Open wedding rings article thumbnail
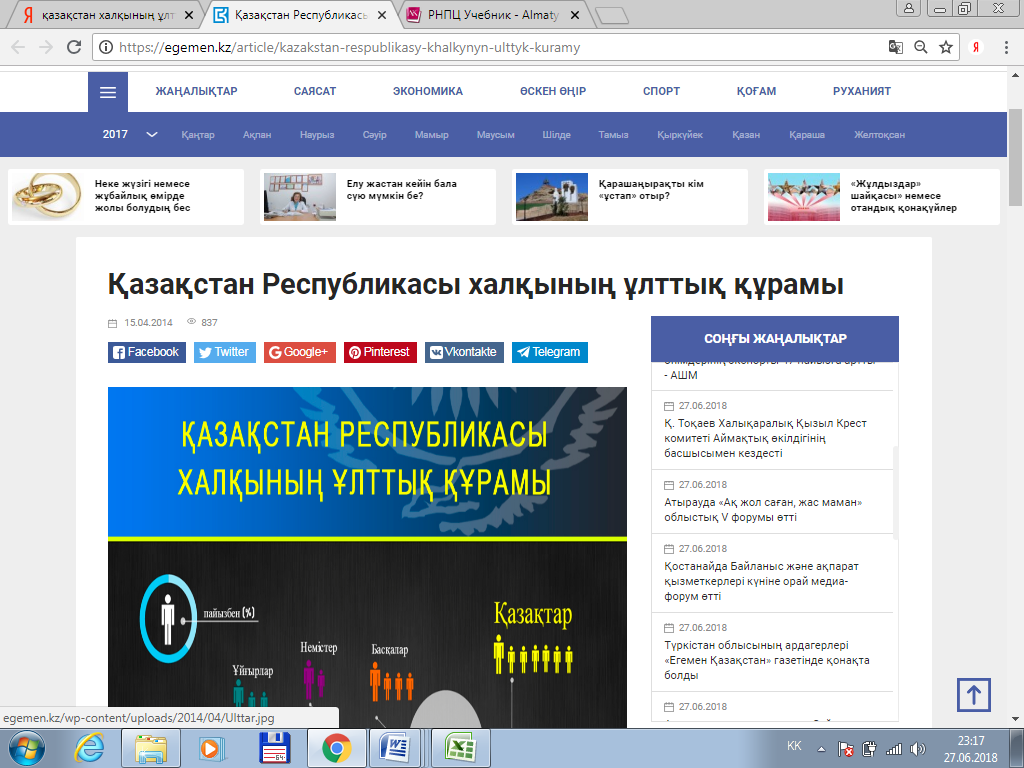 tap(46, 197)
